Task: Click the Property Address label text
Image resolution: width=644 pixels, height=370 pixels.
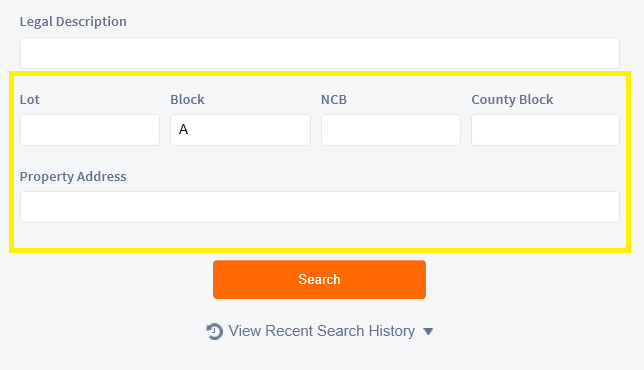Action: pos(73,177)
